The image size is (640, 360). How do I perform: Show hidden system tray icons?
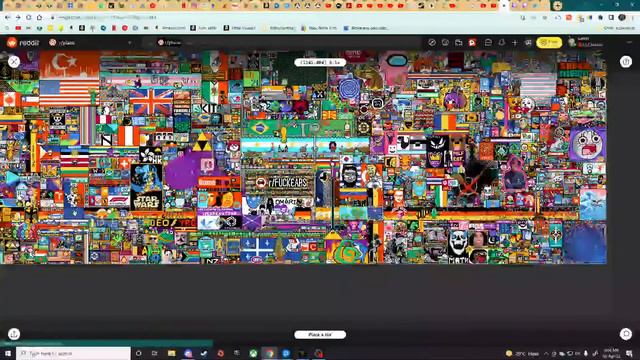tap(546, 353)
